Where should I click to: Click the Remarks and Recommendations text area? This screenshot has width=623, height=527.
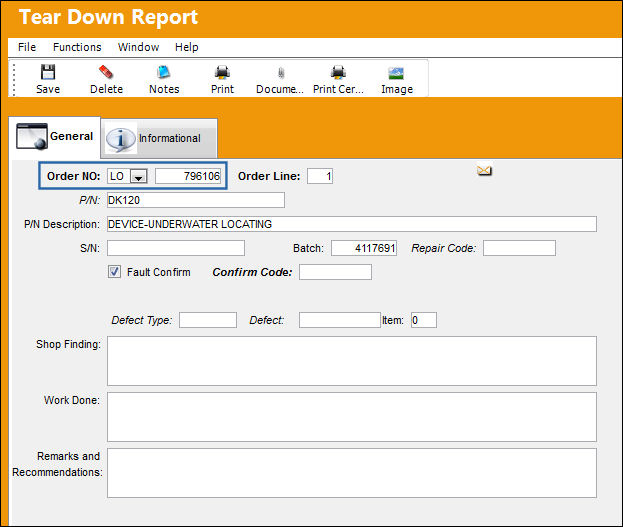352,473
